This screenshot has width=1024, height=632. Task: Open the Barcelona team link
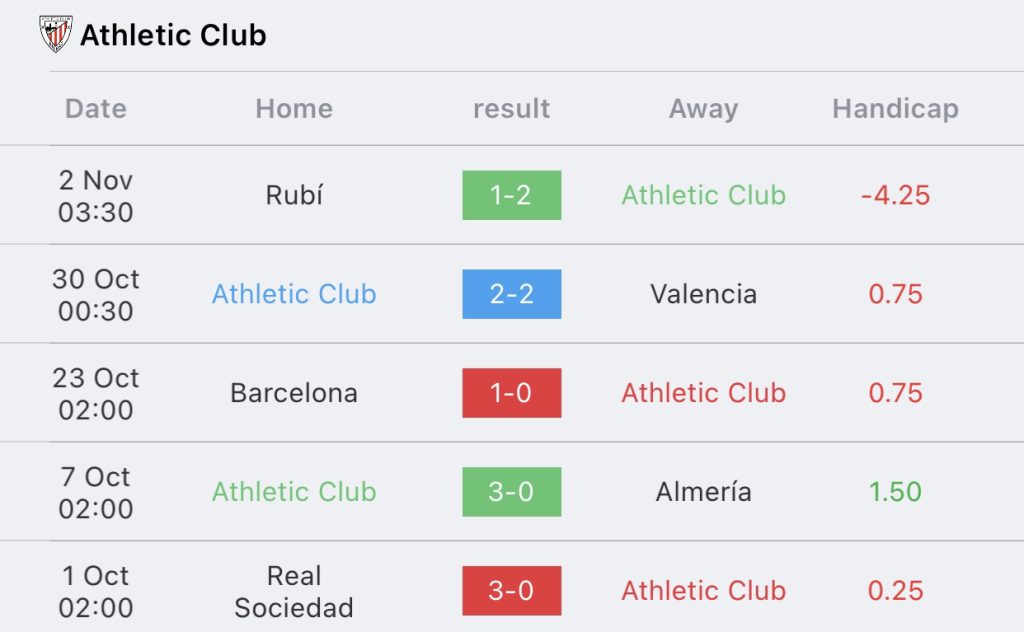294,393
